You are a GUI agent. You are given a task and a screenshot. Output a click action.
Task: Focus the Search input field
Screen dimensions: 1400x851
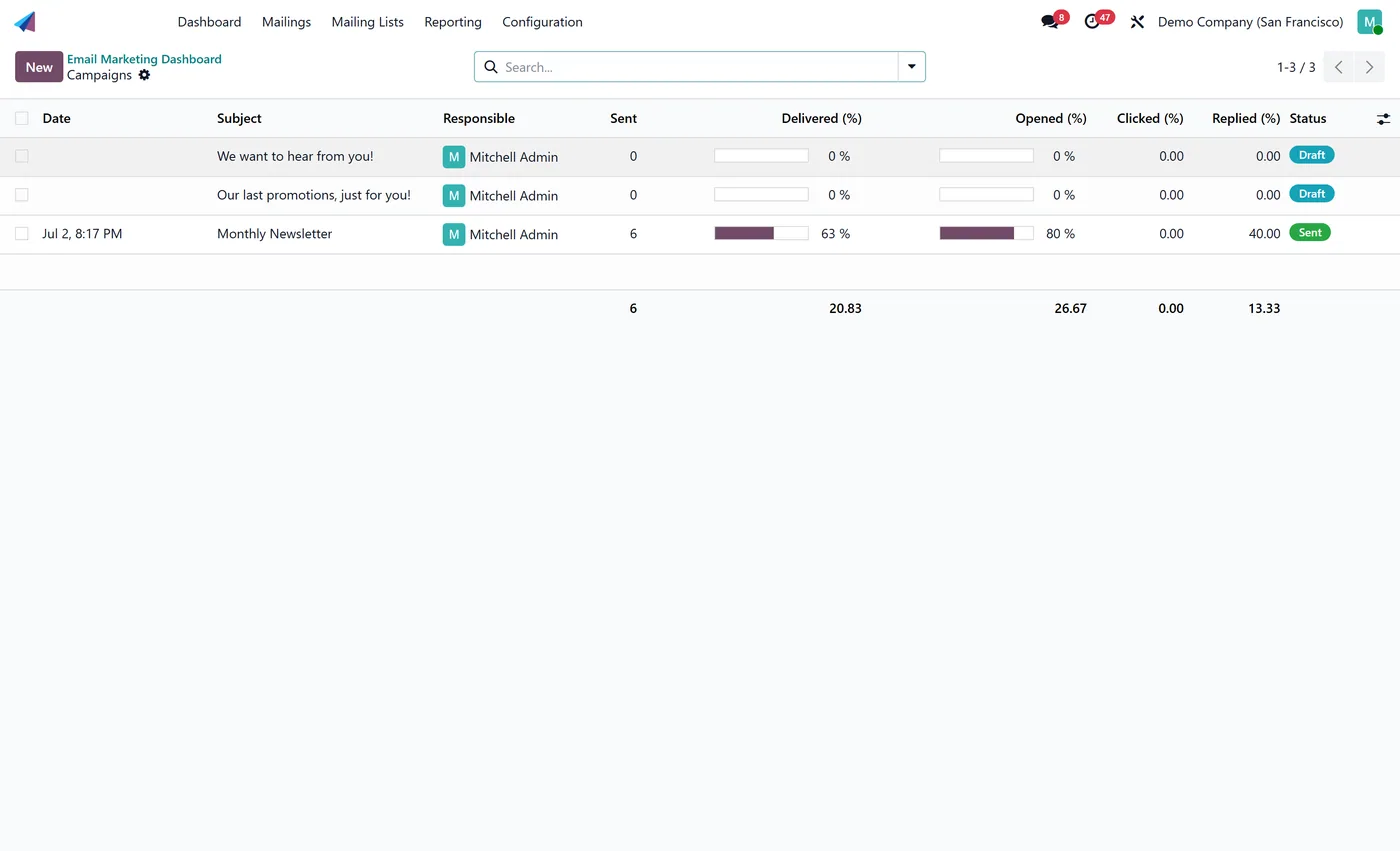[698, 67]
